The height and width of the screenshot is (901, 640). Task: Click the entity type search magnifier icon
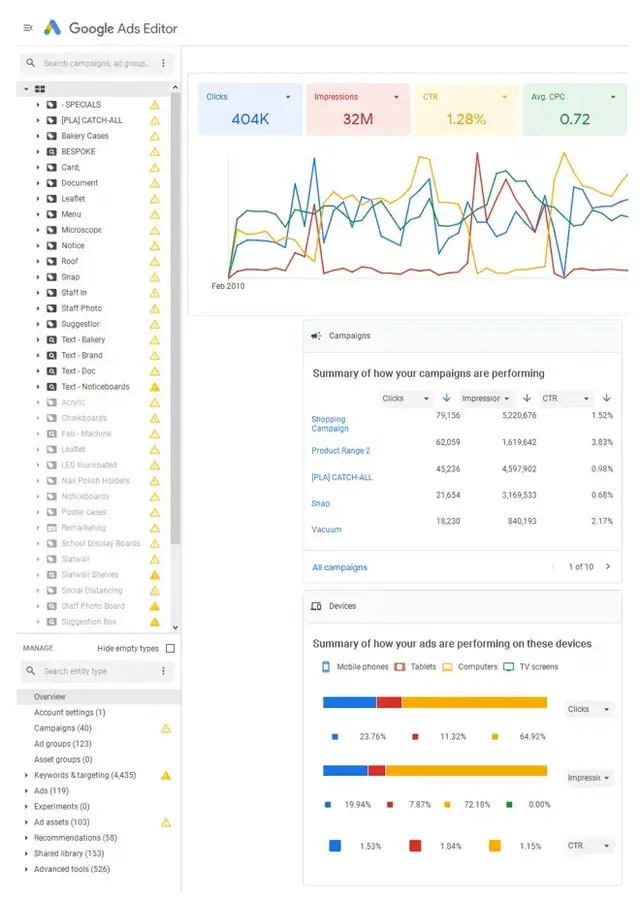30,671
